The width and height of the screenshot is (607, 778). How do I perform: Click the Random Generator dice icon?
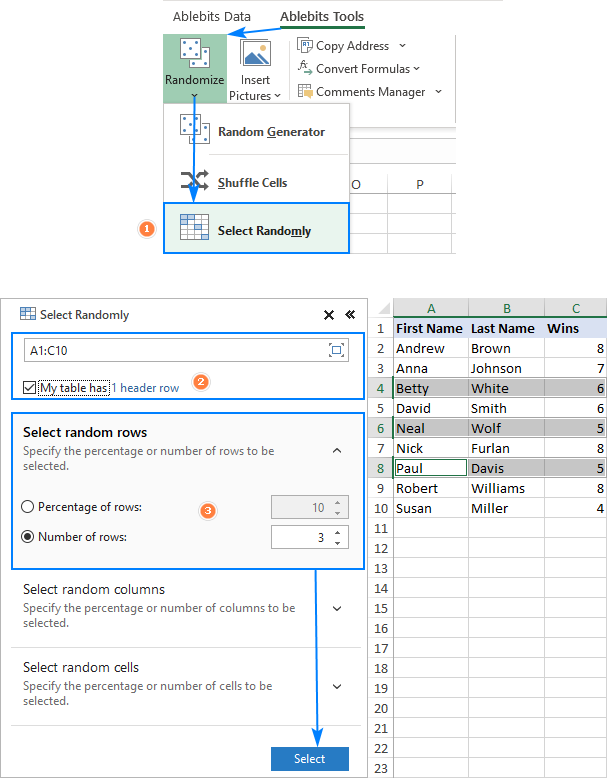[x=195, y=129]
